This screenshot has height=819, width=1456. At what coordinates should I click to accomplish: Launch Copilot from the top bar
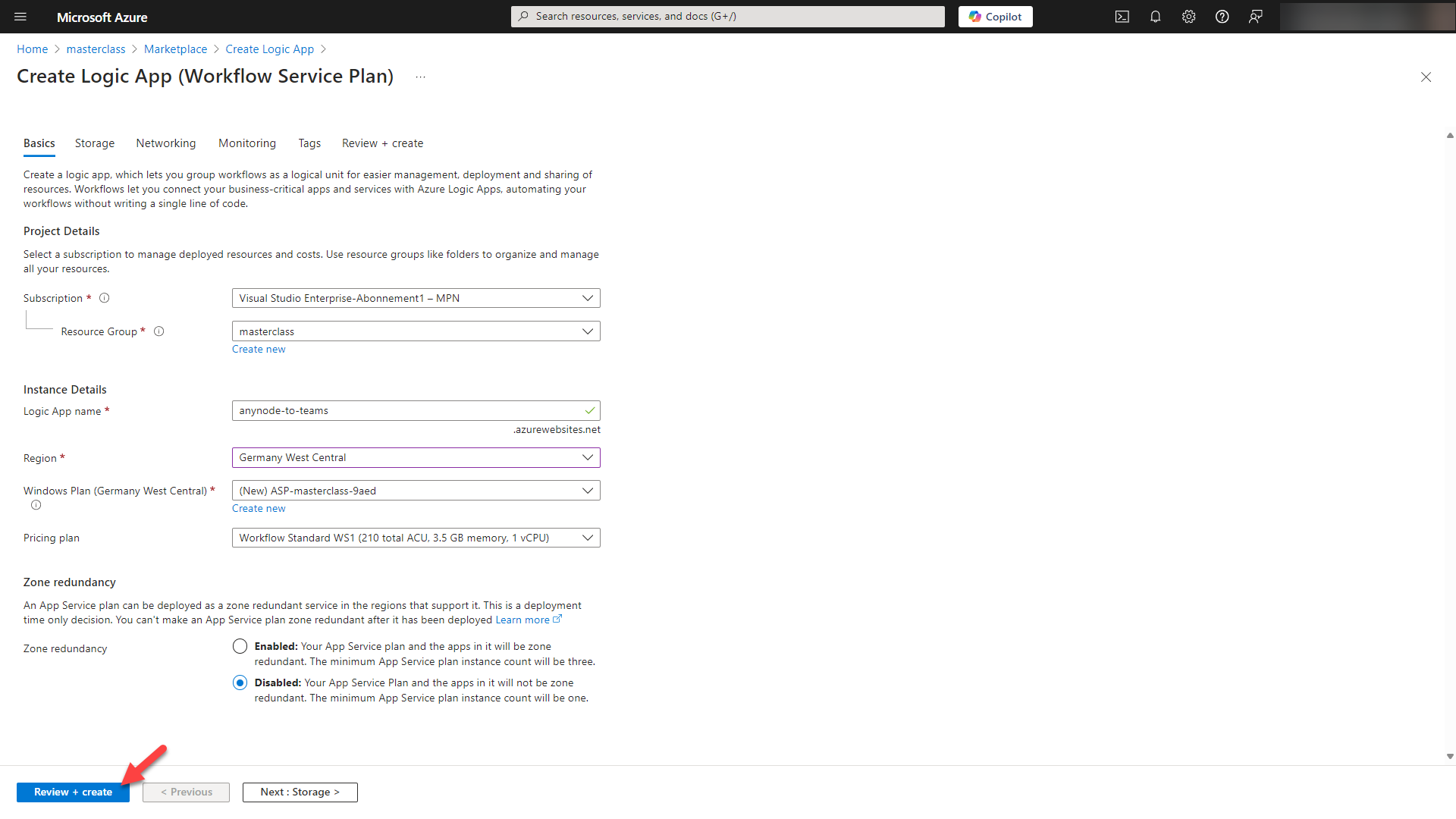995,16
